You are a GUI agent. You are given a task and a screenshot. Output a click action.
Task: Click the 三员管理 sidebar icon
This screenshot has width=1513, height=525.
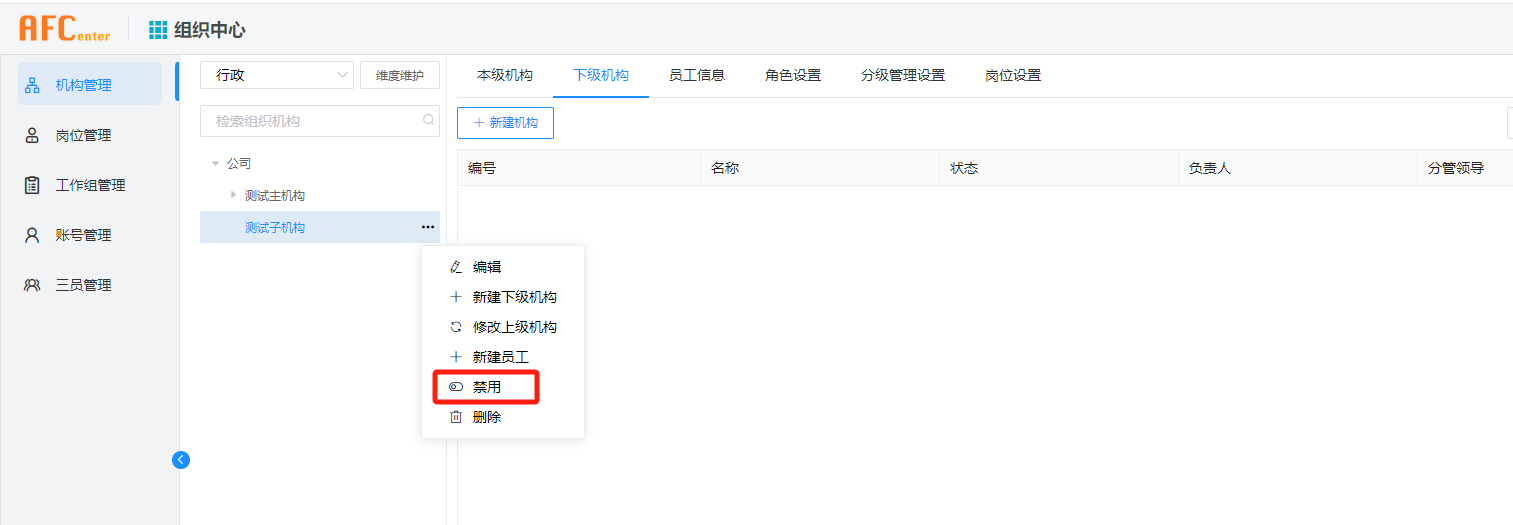click(x=32, y=285)
